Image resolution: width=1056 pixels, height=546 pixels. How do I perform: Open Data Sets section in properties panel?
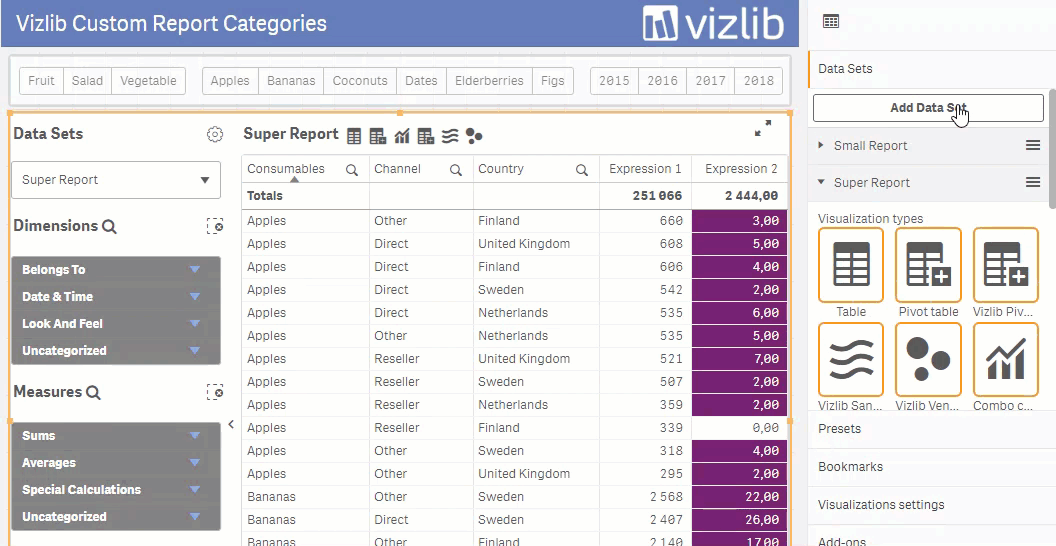928,69
